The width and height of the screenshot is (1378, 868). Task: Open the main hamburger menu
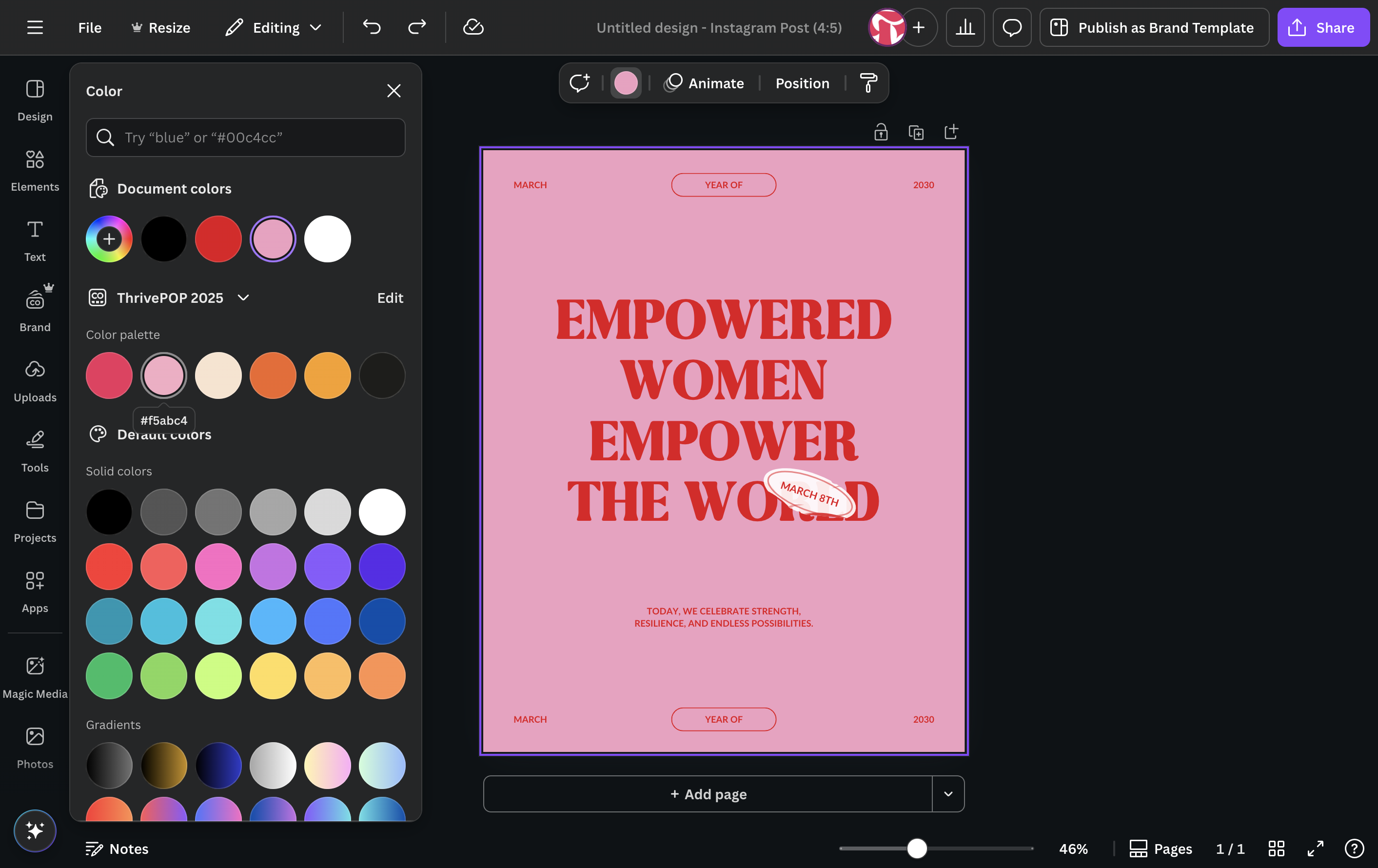[x=35, y=27]
